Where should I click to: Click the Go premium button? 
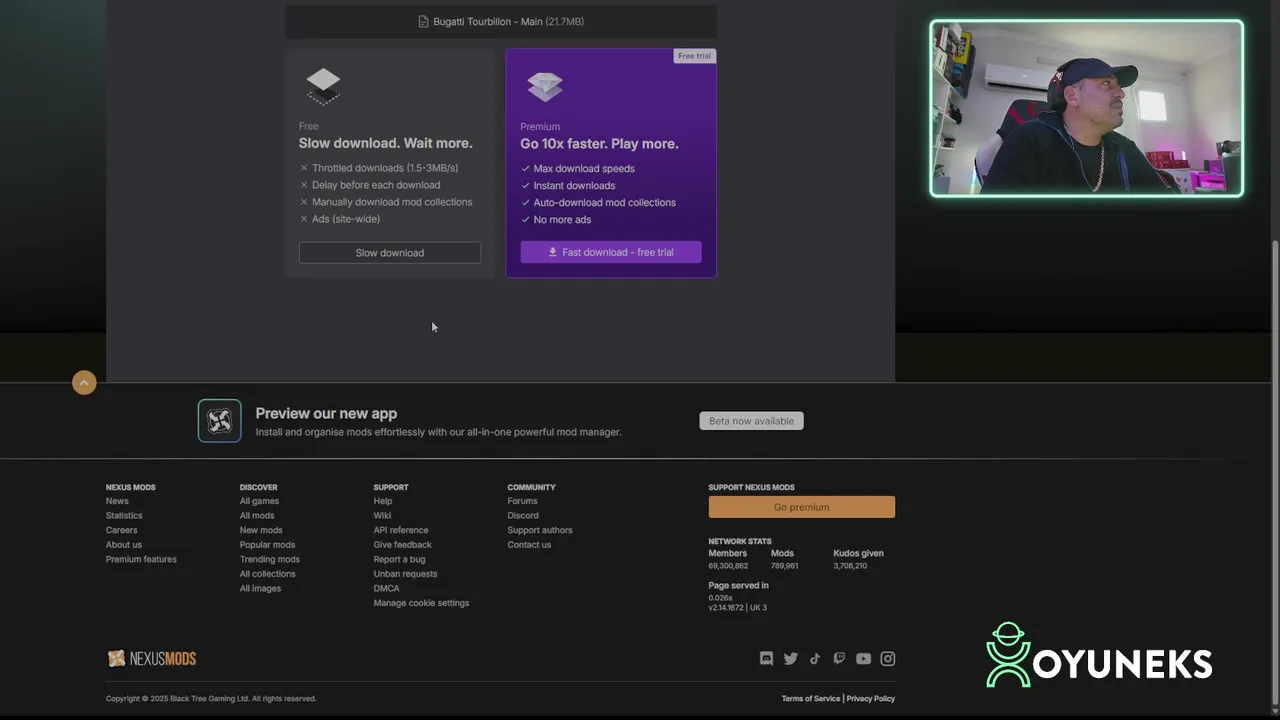coord(802,507)
